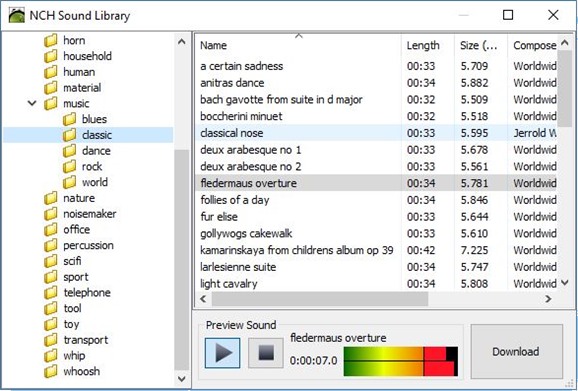Click the folder tree scroll up arrow
Screen dimensions: 578x391
(181, 42)
